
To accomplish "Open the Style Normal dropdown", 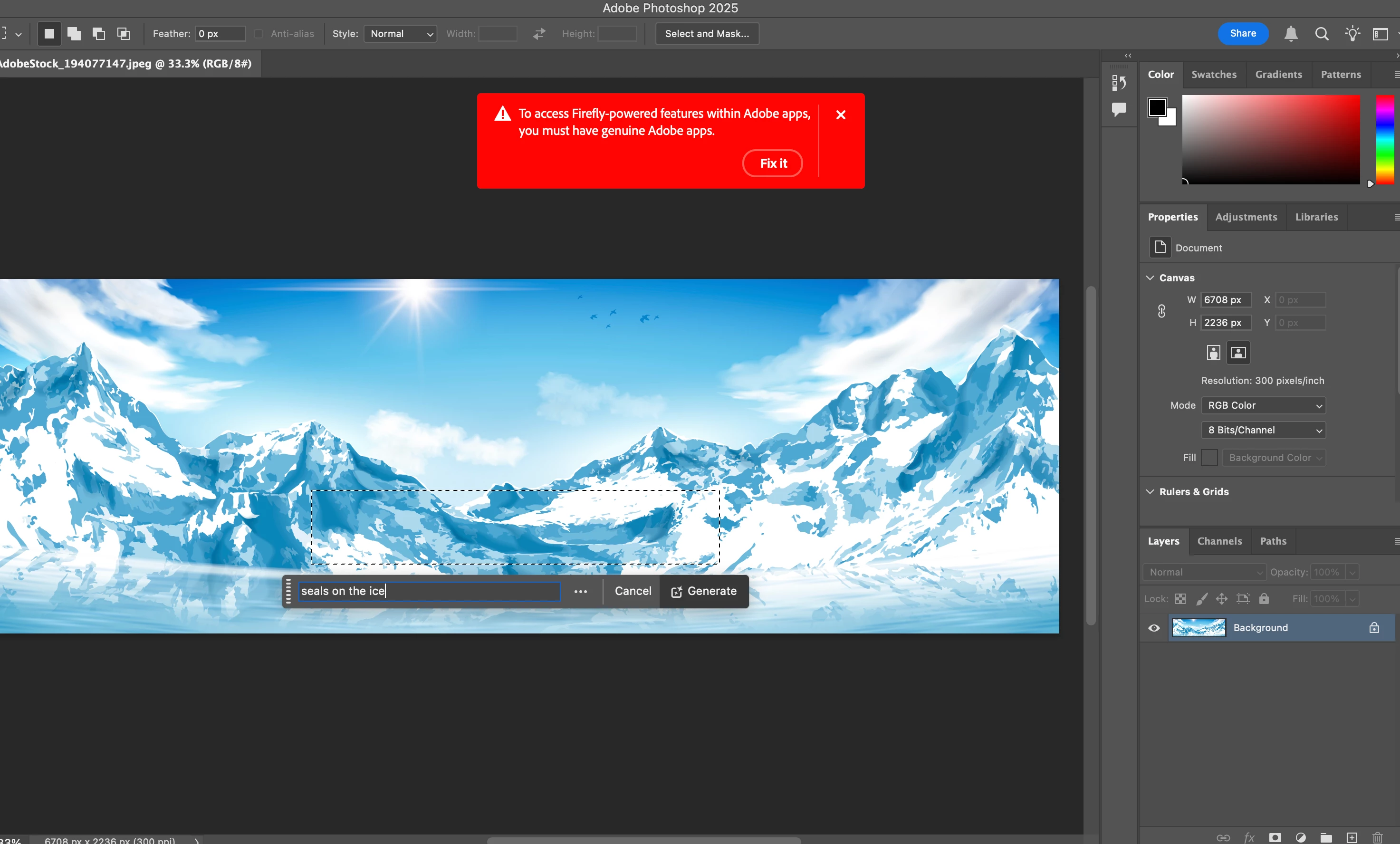I will coord(400,34).
